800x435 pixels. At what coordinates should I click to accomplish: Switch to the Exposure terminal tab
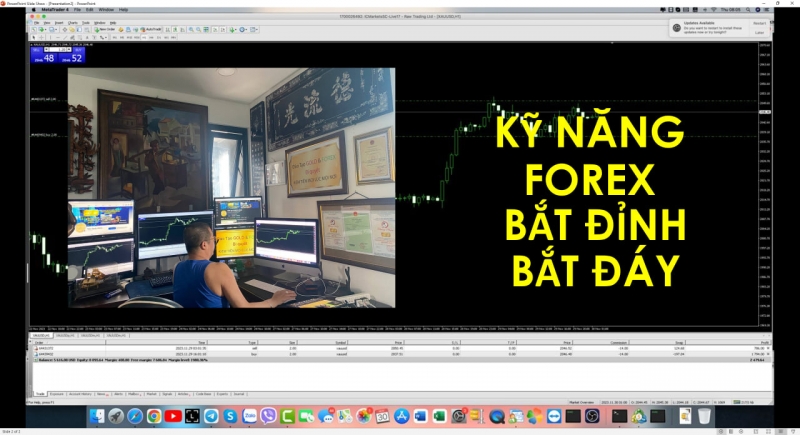57,394
